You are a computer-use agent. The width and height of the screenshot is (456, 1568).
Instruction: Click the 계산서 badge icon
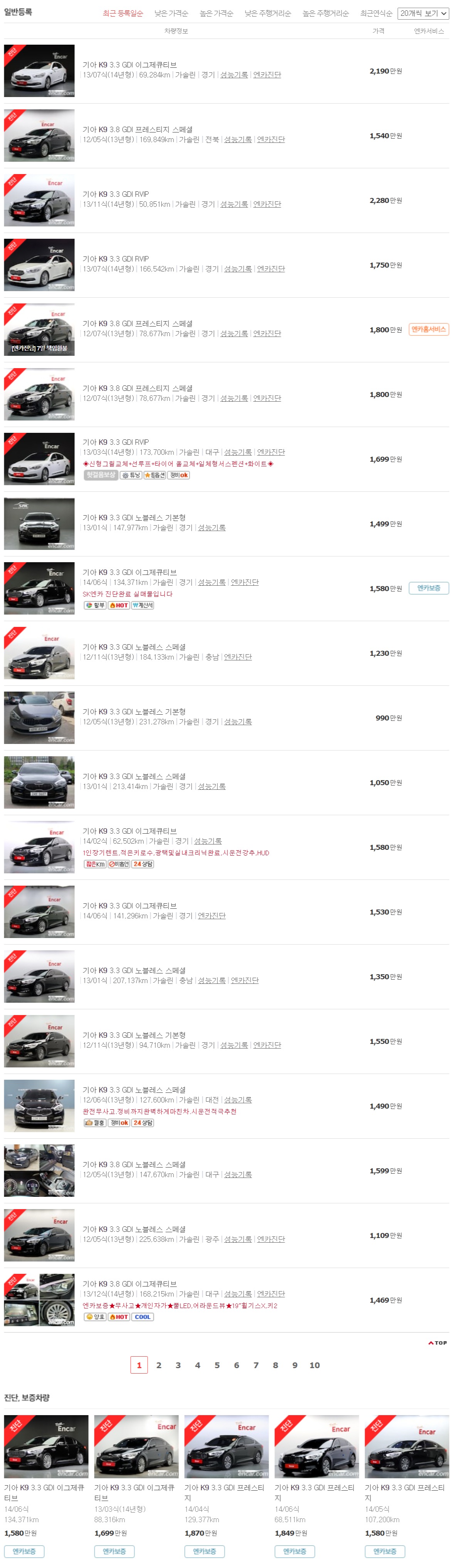143,606
